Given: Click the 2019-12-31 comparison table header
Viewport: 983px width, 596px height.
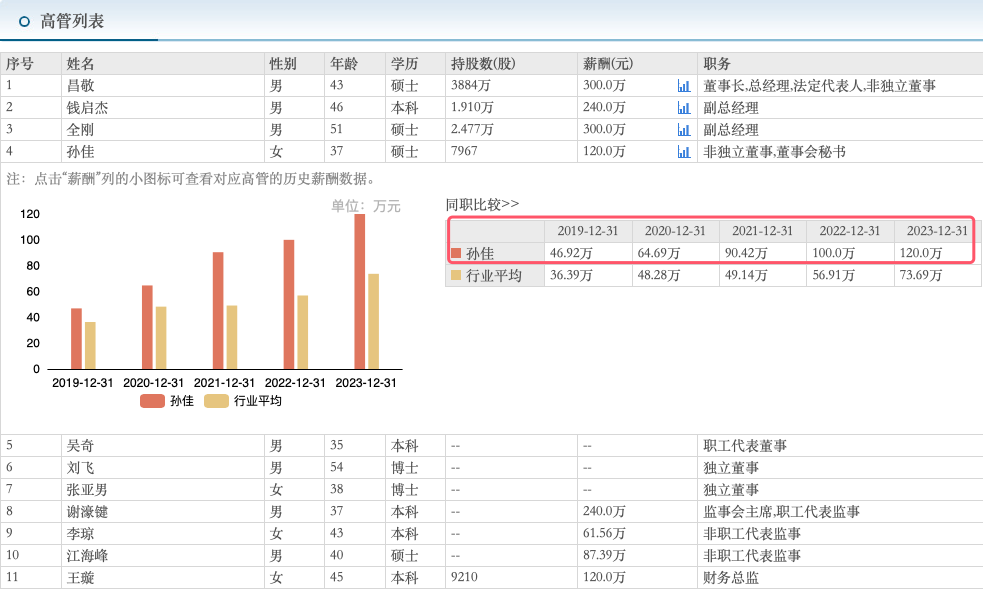Looking at the screenshot, I should pos(588,231).
